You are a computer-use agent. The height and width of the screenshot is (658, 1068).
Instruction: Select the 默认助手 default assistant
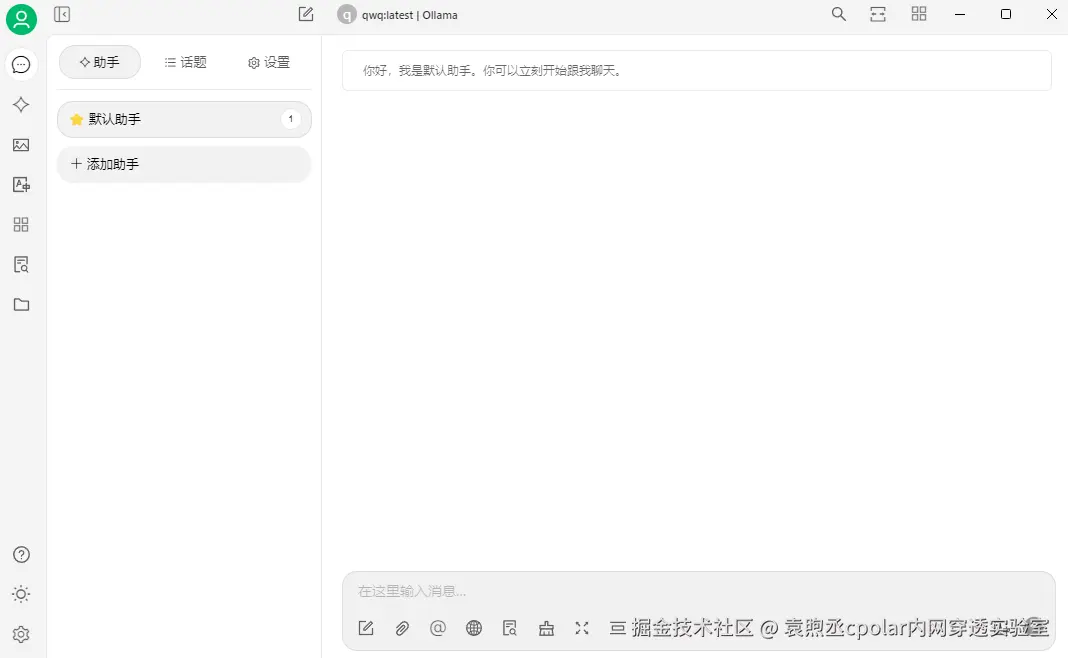point(116,119)
